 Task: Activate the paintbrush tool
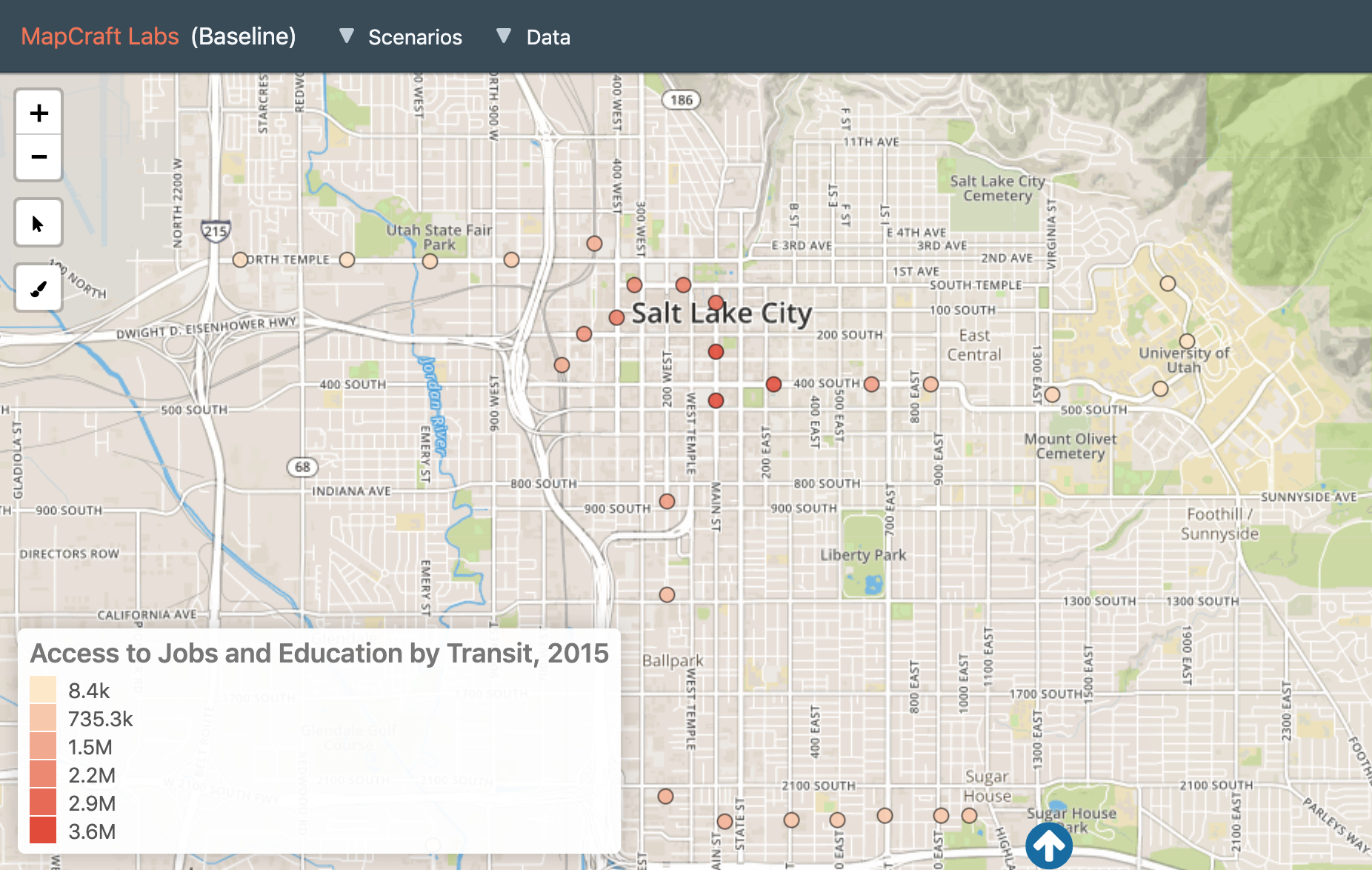pyautogui.click(x=39, y=288)
